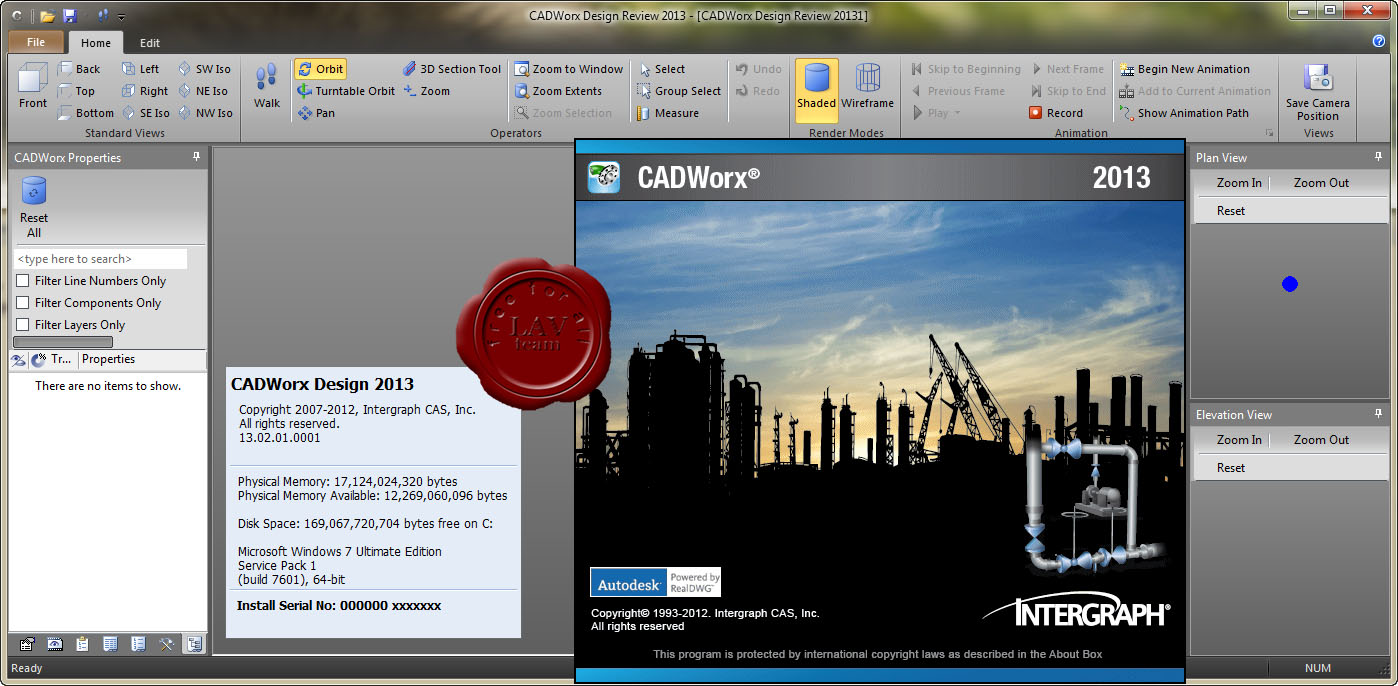The width and height of the screenshot is (1398, 686).
Task: Click Skip to Beginning
Action: 966,69
